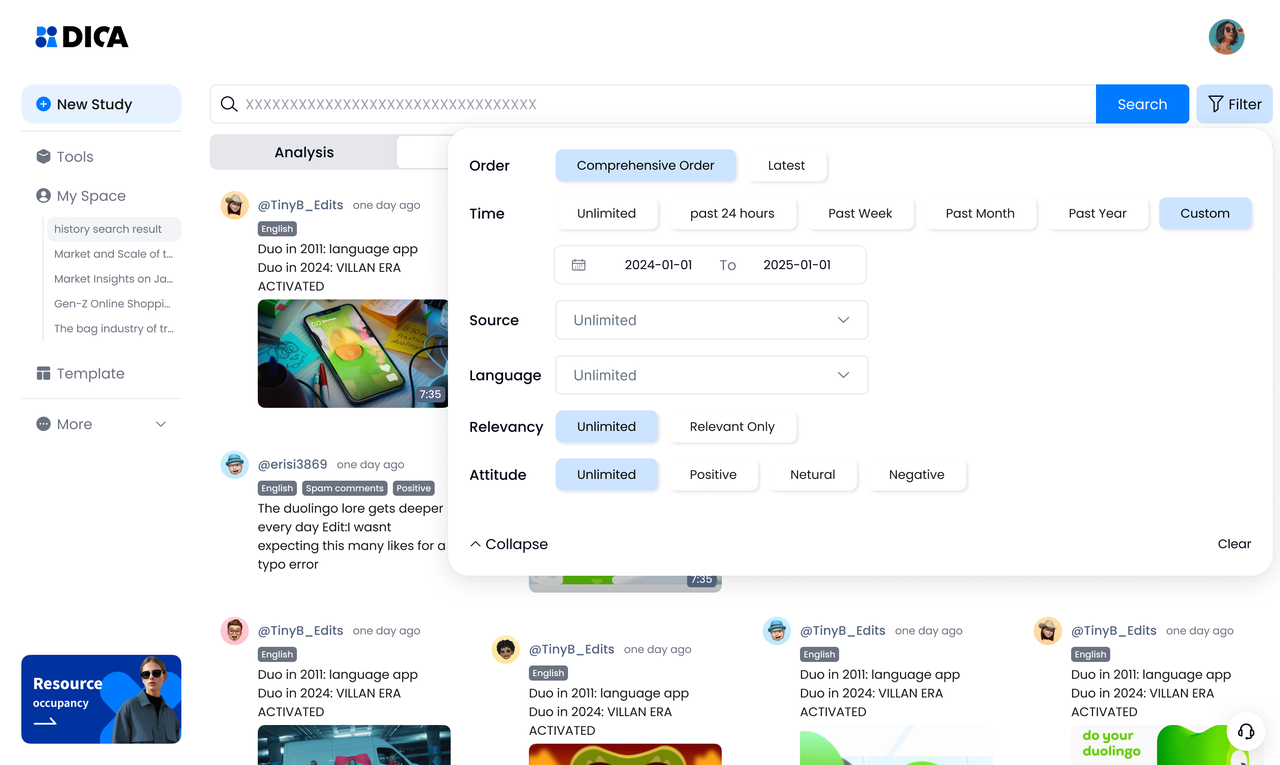Image resolution: width=1280 pixels, height=765 pixels.
Task: Open The bag industry of tr... item
Action: (x=113, y=328)
